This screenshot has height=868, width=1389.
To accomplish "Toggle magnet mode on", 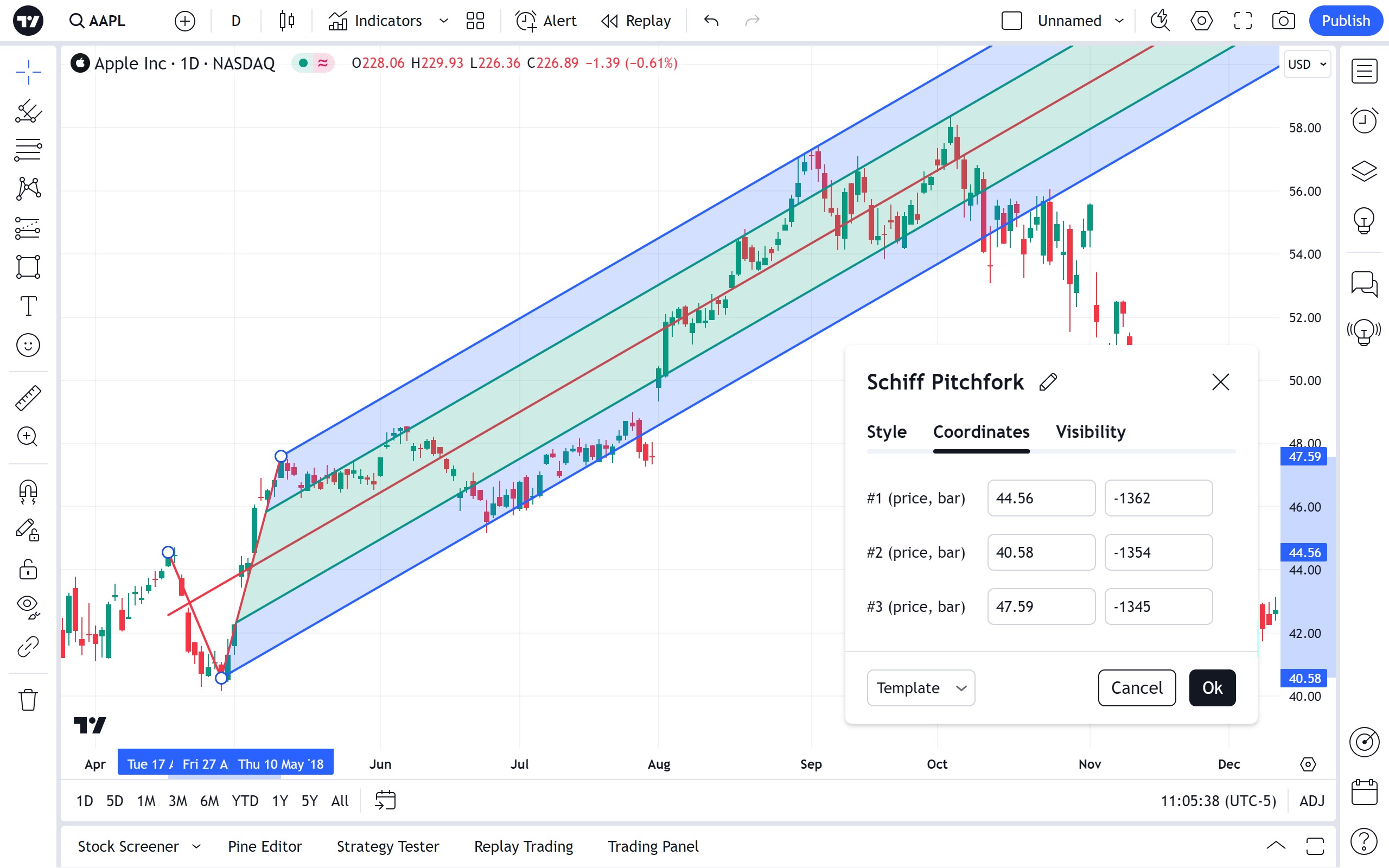I will pos(28,492).
